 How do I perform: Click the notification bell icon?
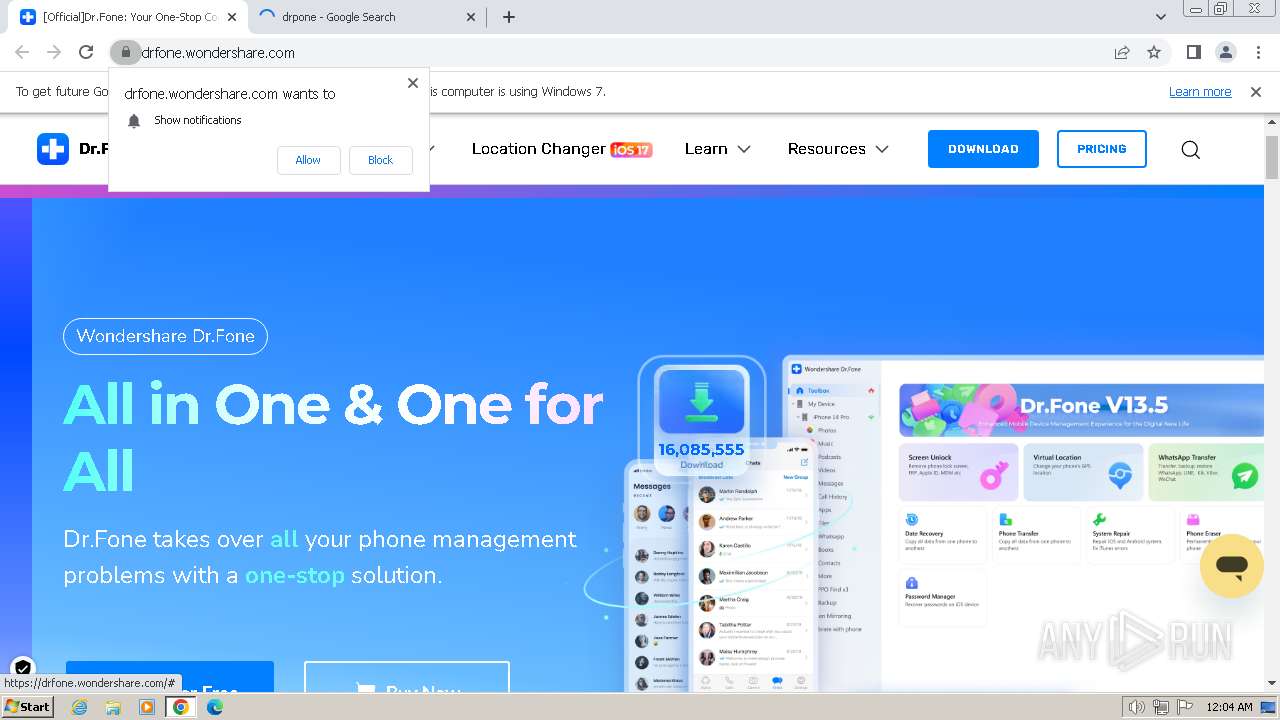(134, 120)
